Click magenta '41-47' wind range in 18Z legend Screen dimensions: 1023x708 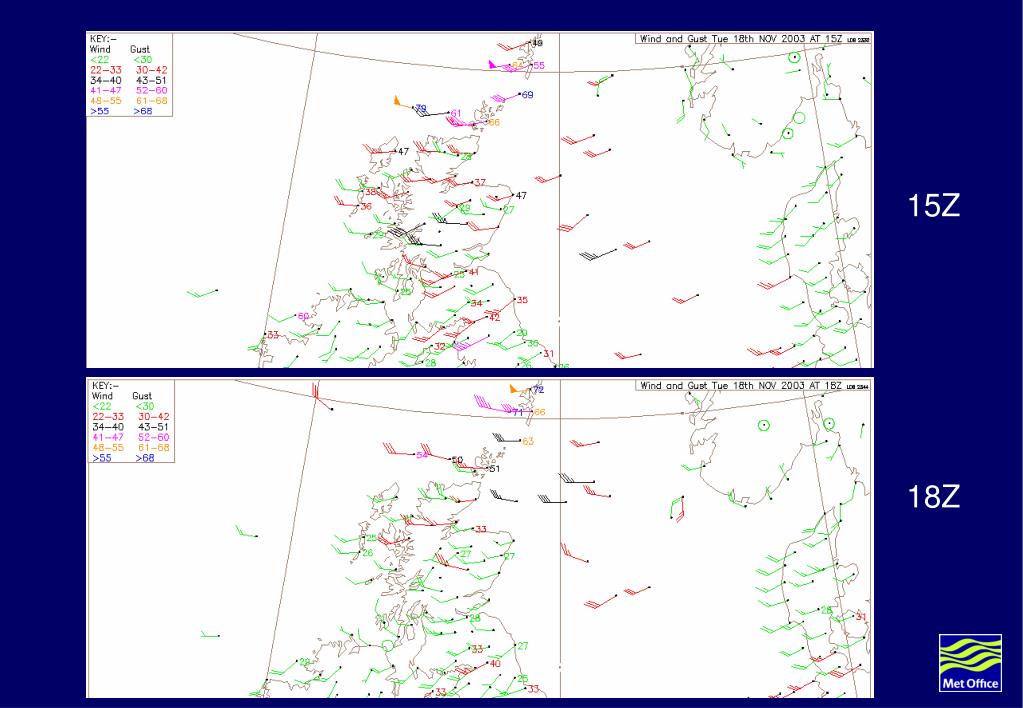click(x=108, y=438)
